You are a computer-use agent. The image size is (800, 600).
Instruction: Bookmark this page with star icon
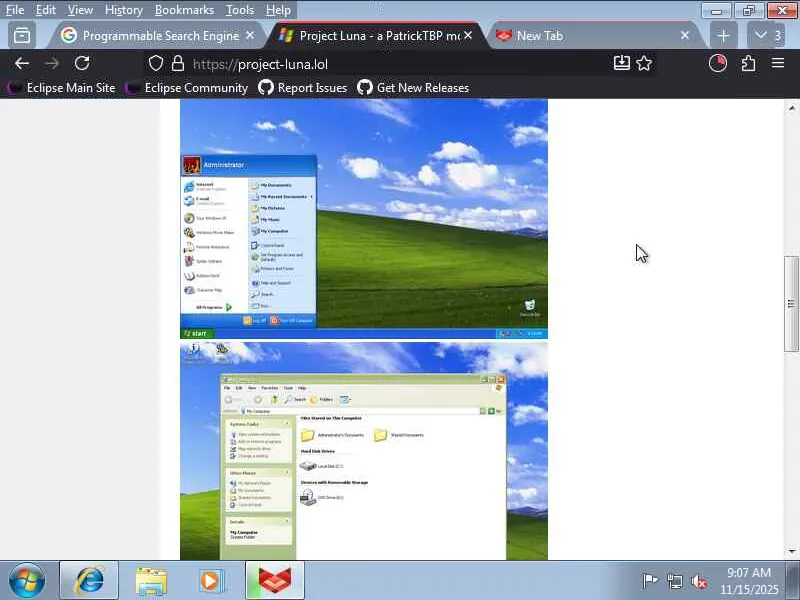(x=644, y=63)
